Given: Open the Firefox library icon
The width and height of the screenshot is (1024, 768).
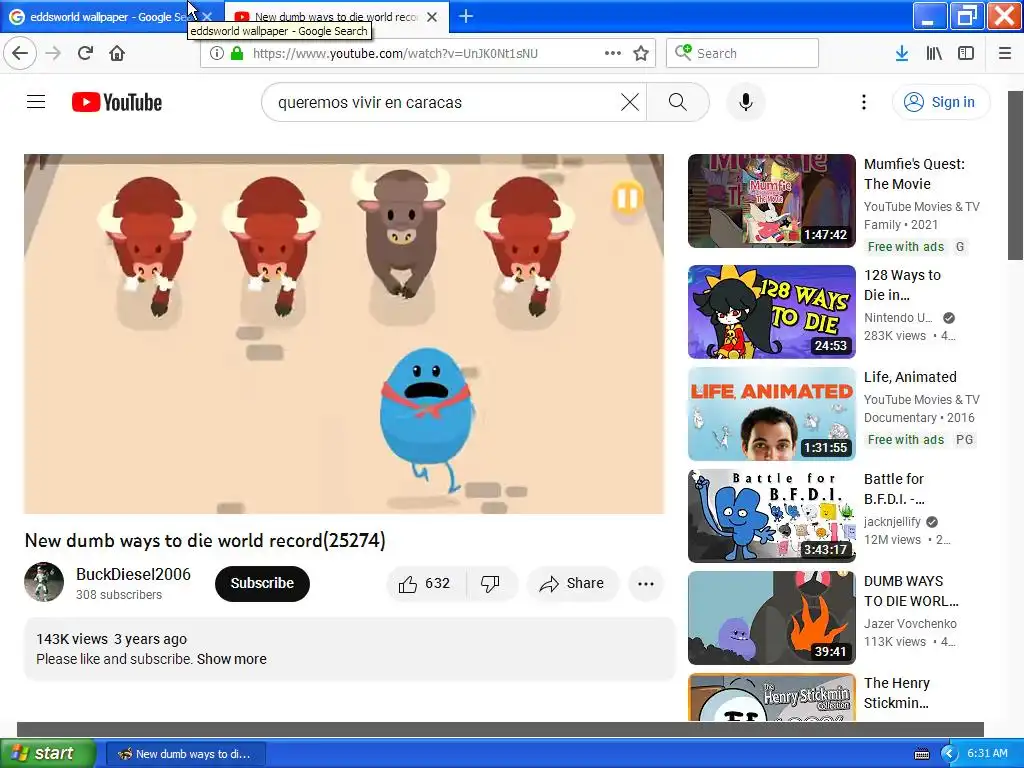Looking at the screenshot, I should click(934, 53).
